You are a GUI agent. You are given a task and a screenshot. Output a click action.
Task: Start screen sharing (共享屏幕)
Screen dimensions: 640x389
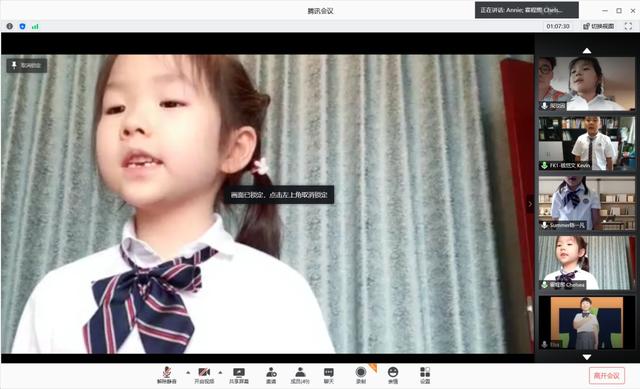coord(239,375)
